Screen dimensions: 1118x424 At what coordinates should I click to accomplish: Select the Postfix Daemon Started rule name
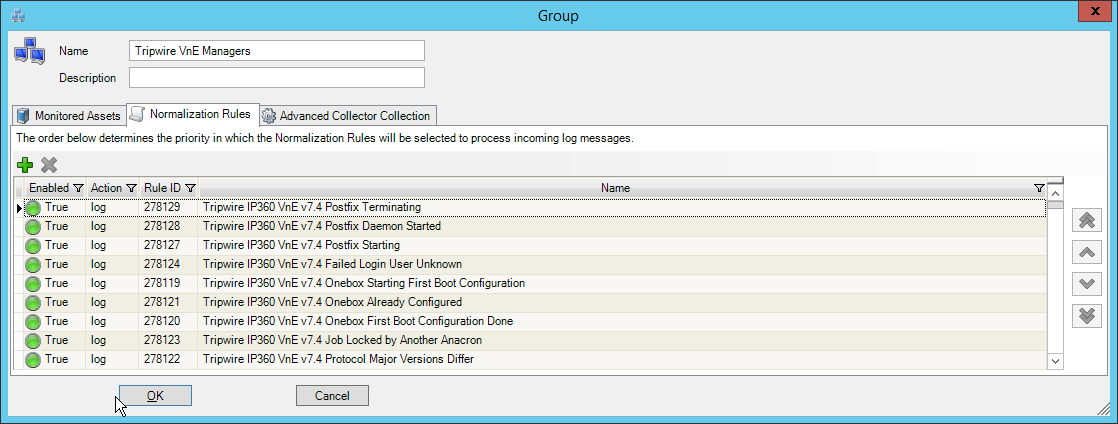tap(322, 227)
